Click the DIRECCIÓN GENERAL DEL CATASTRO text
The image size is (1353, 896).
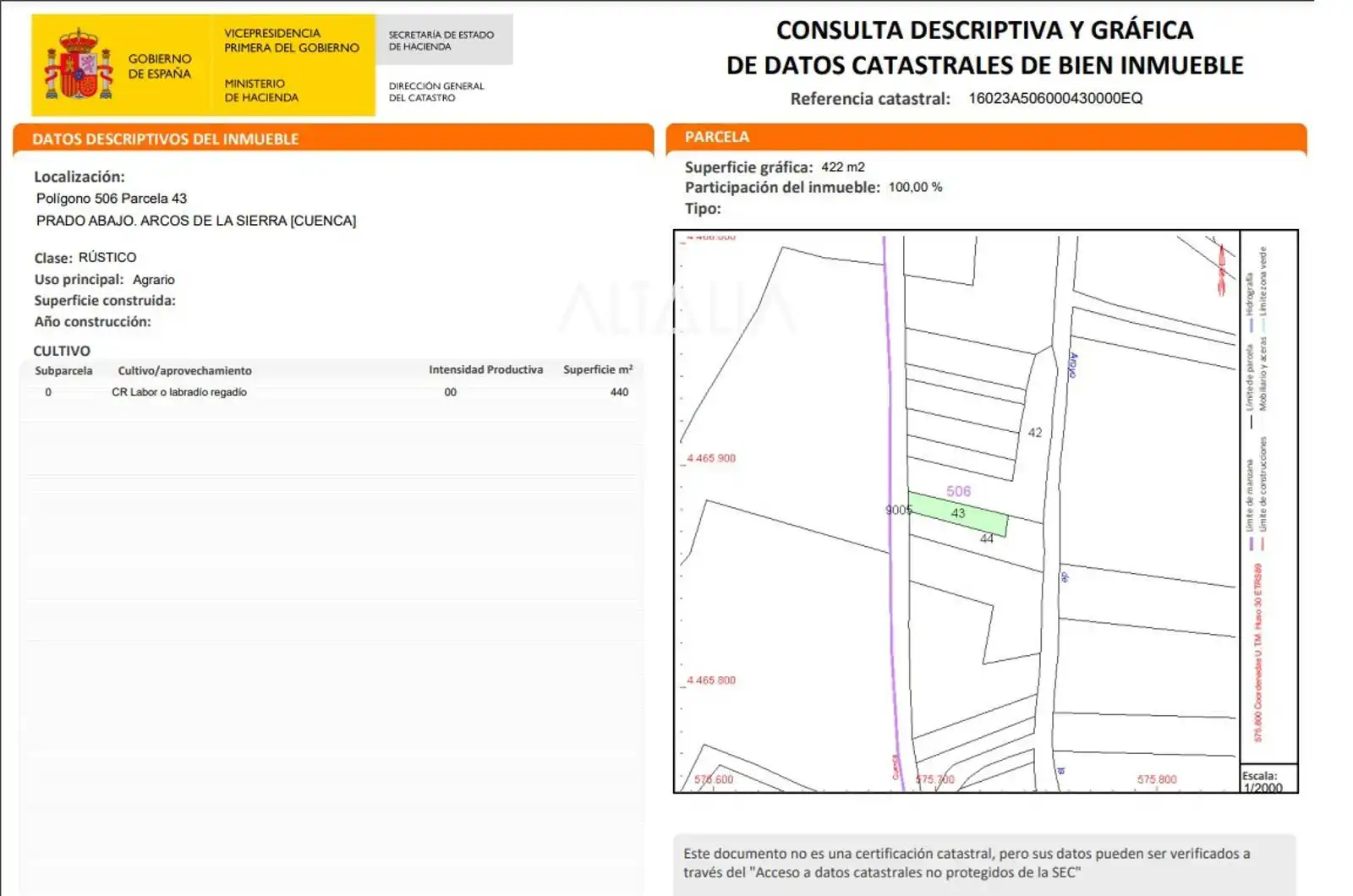436,91
